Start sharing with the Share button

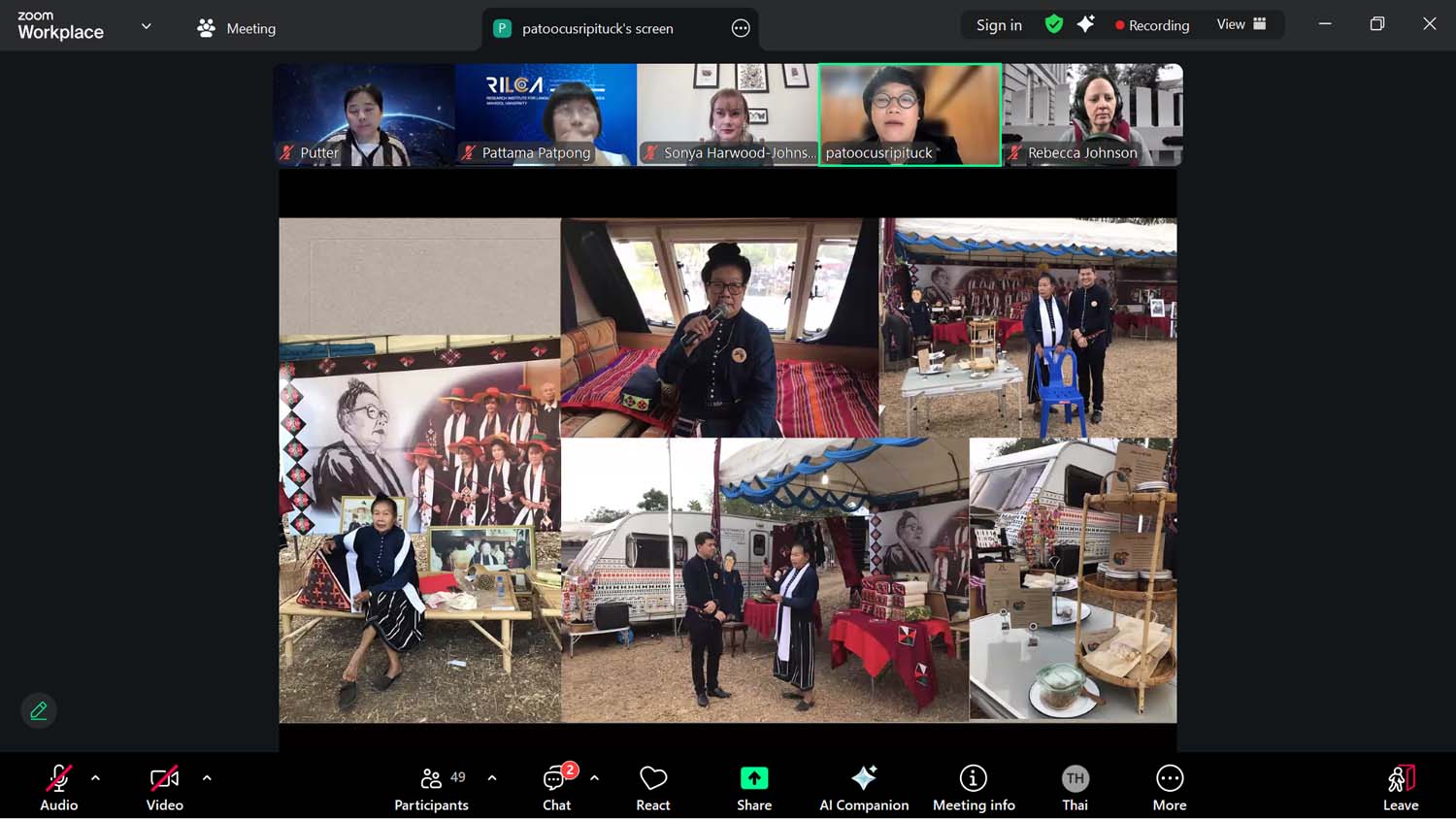pos(754,788)
